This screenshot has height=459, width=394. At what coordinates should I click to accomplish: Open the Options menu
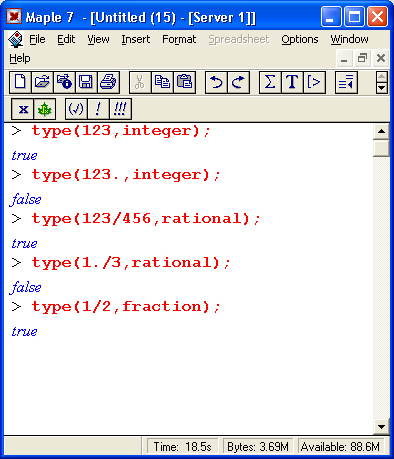tap(300, 39)
